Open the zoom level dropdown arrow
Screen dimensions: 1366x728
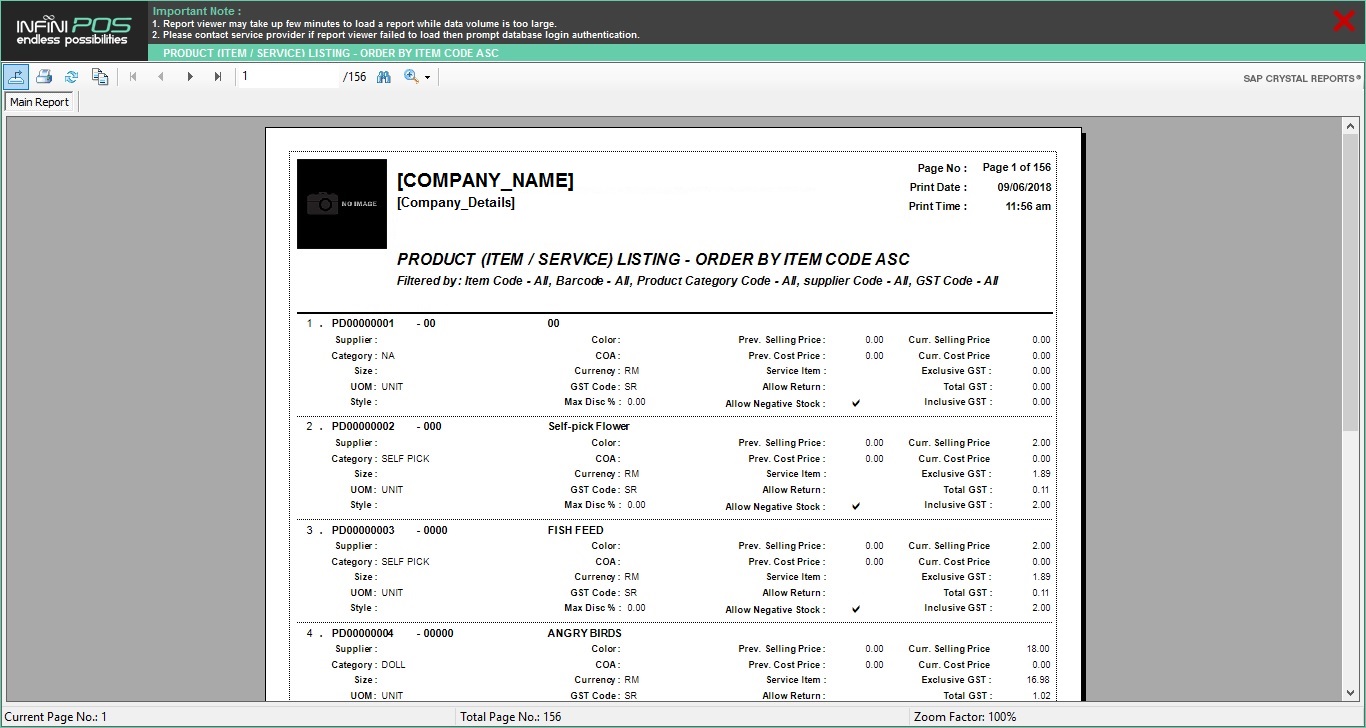pyautogui.click(x=427, y=77)
